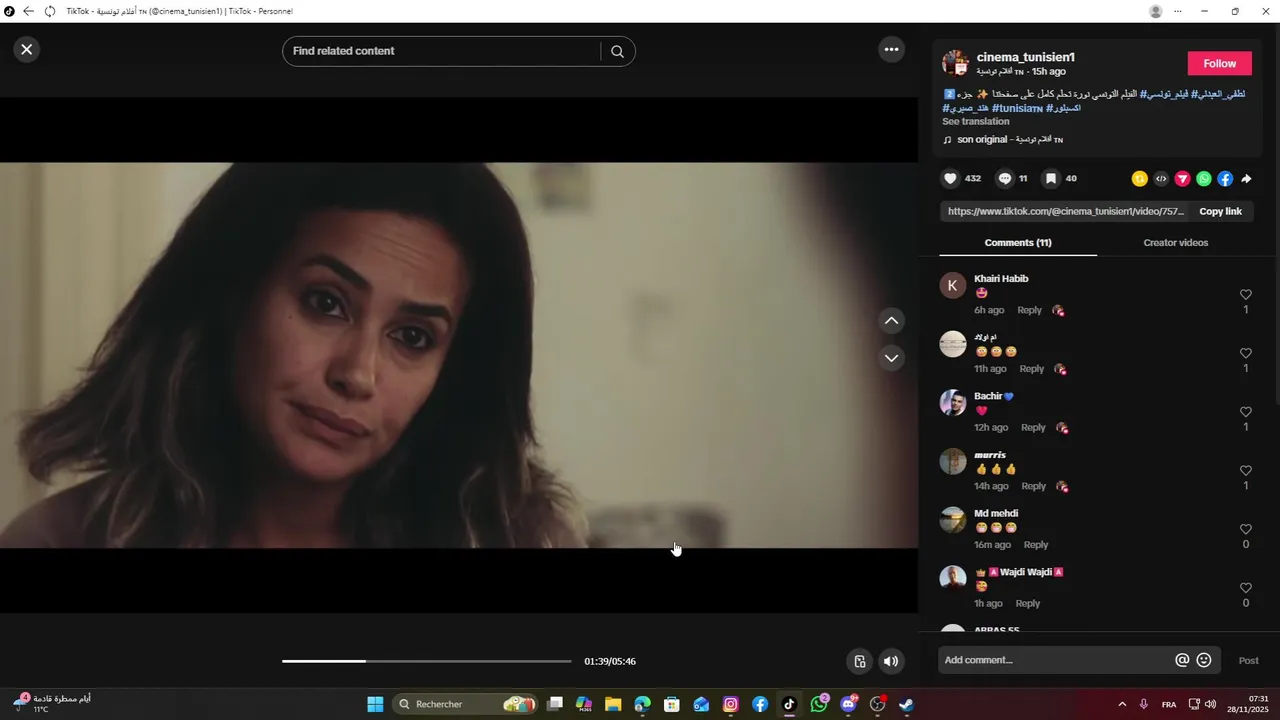
Task: Show hidden system tray icons
Action: click(1121, 704)
